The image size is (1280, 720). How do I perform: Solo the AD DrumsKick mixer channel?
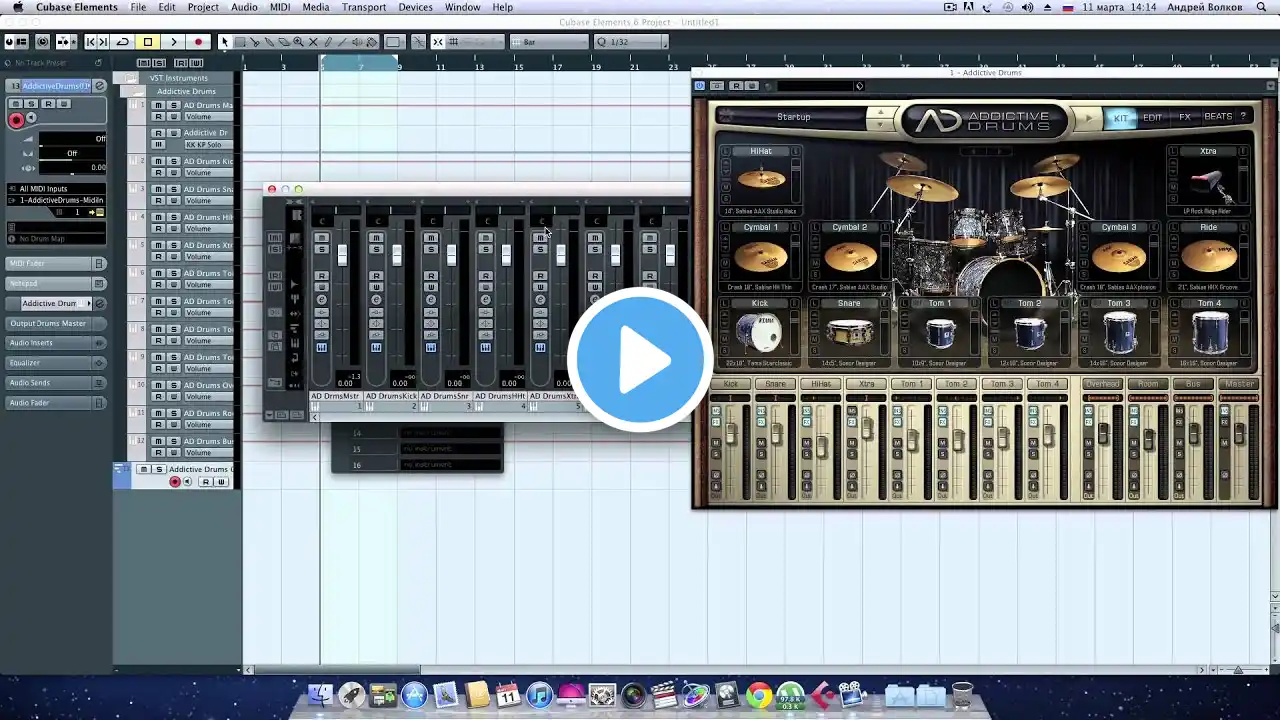pos(376,248)
